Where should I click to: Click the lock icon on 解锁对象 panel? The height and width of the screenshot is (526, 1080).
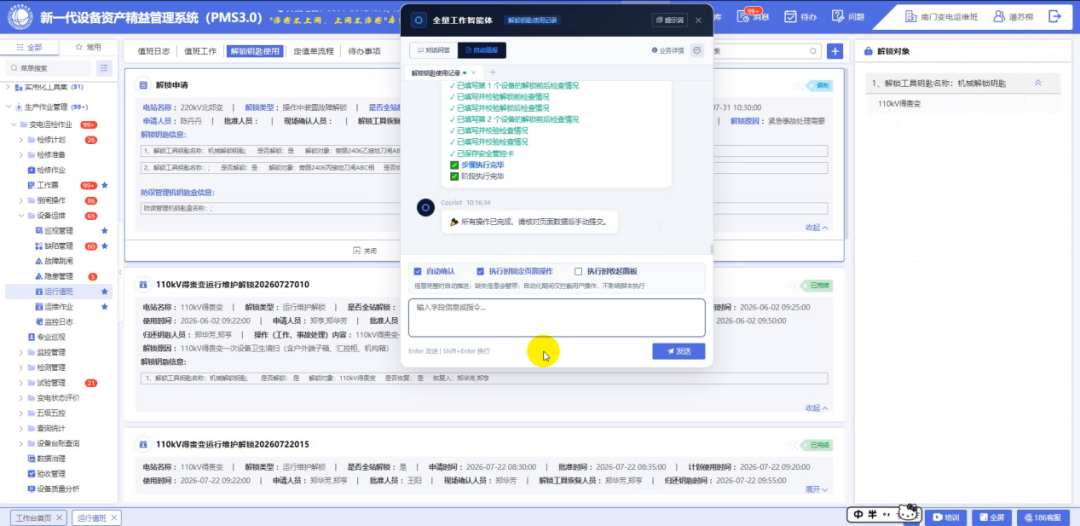coord(868,51)
